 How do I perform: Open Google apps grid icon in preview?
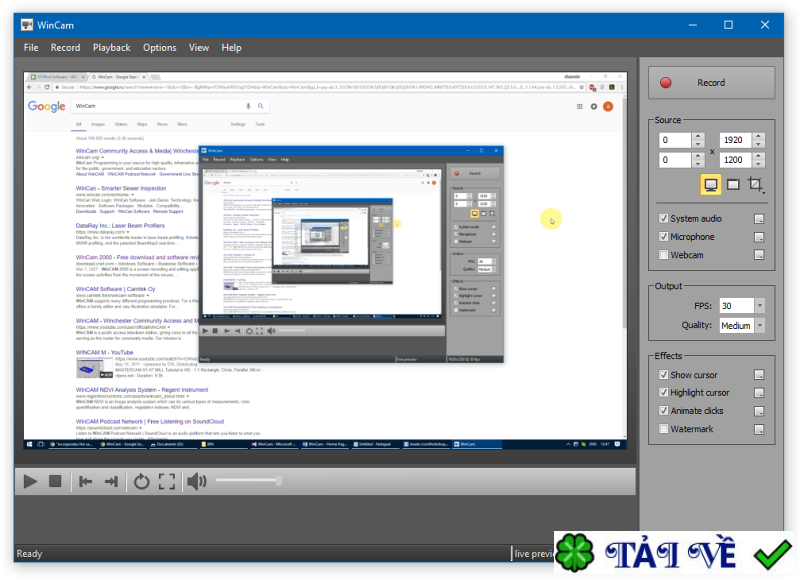(580, 107)
